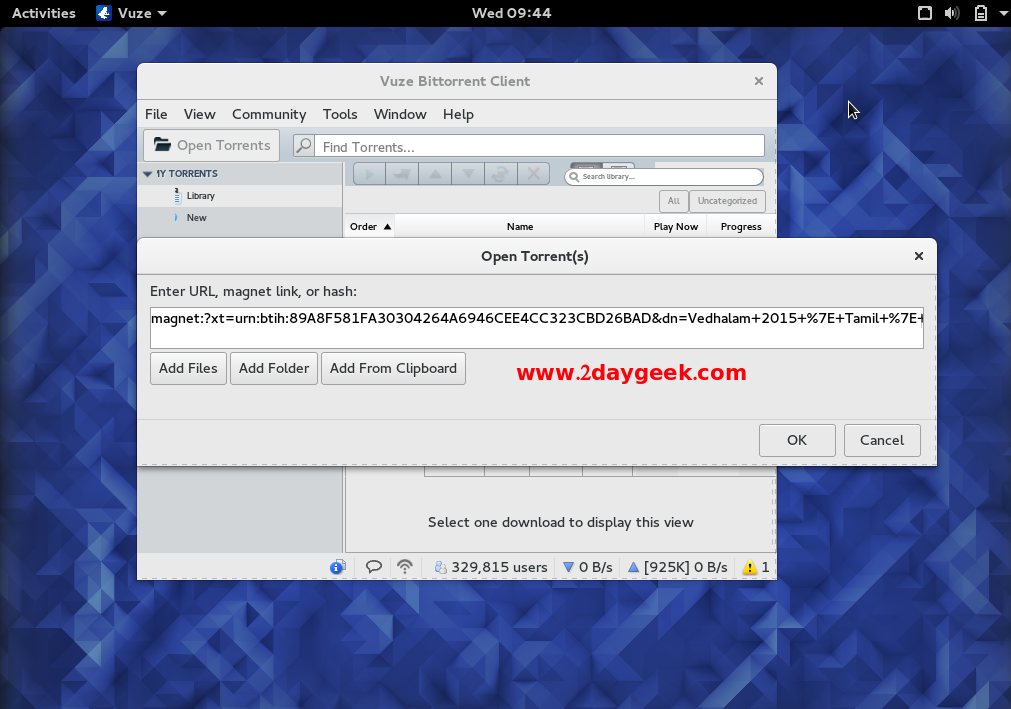Click the Progress column header
This screenshot has width=1011, height=709.
coord(741,226)
